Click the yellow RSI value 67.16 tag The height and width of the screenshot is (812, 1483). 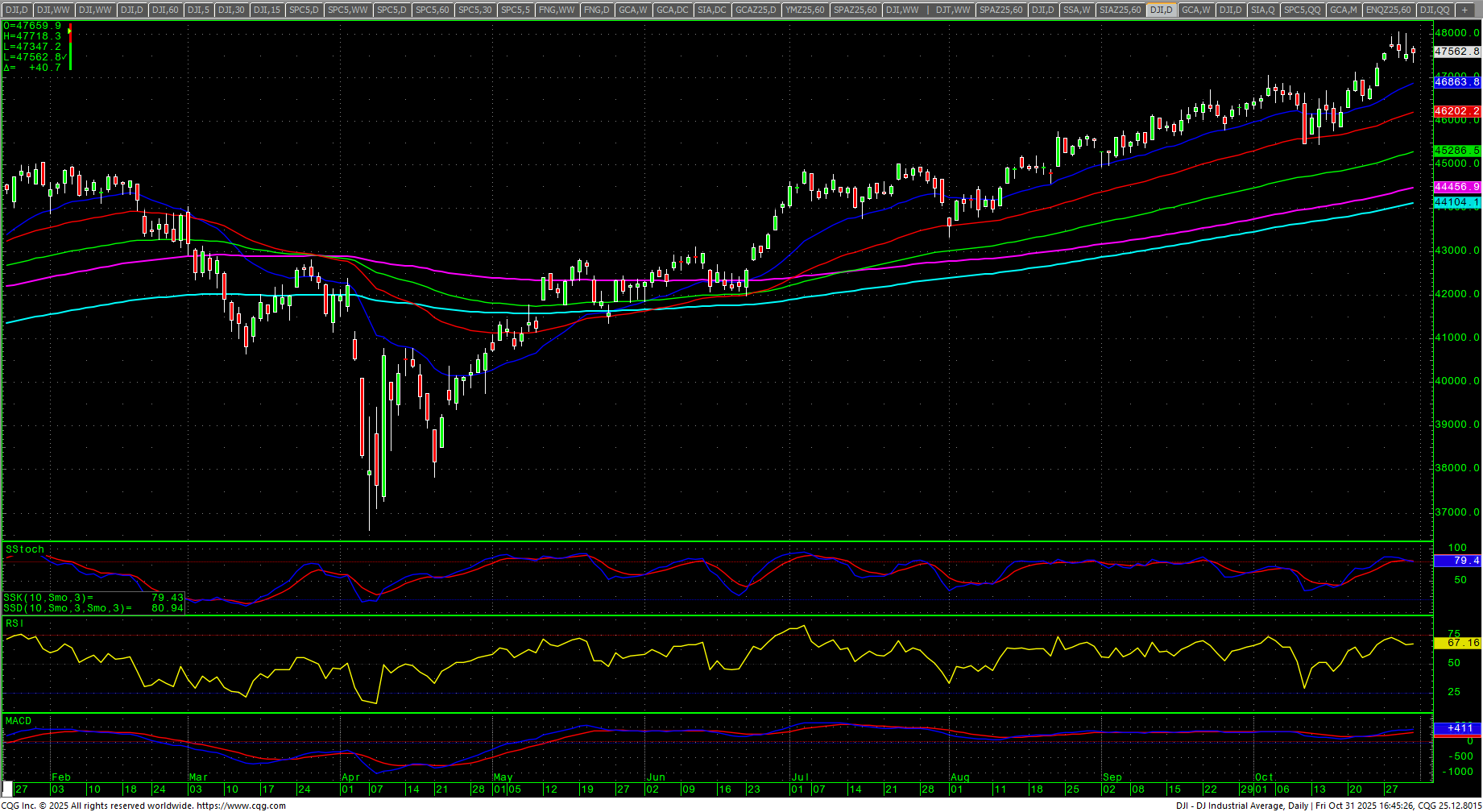(1457, 643)
